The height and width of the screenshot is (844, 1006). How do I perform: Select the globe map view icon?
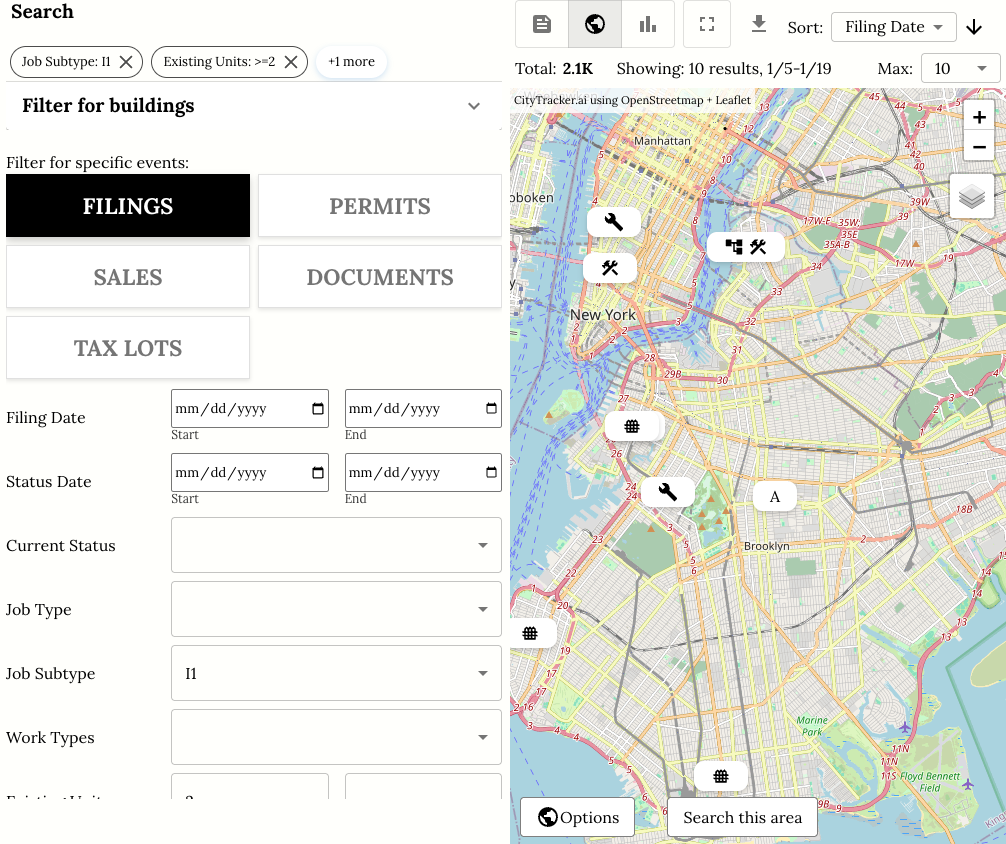(x=595, y=25)
